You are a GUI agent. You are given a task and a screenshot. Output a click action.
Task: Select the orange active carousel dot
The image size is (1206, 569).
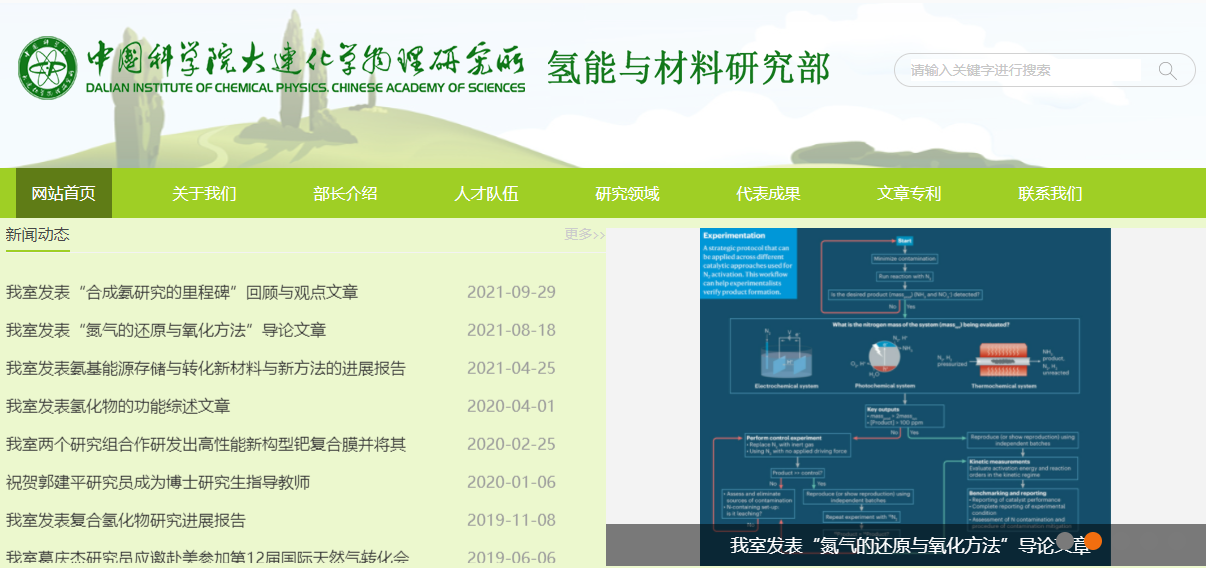[1093, 541]
